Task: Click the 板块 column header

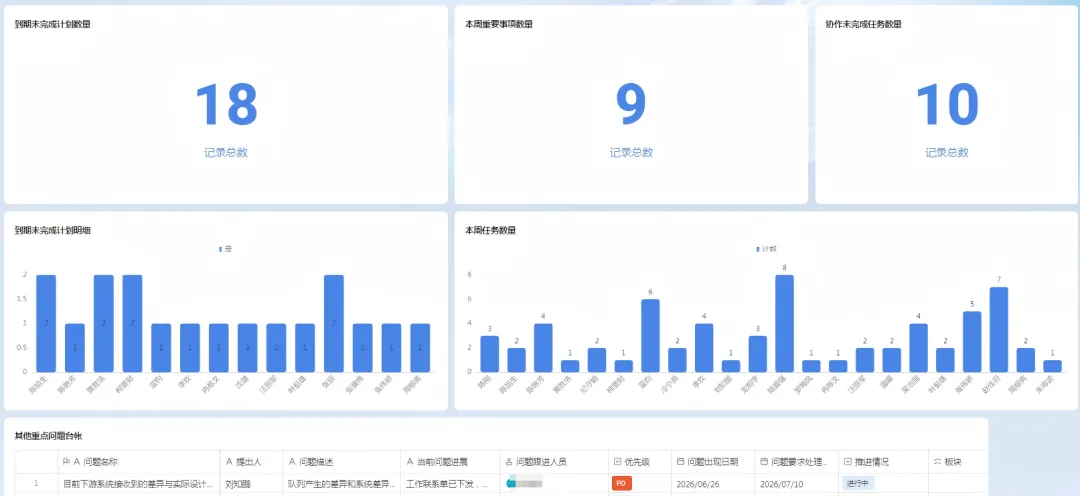Action: tap(957, 462)
